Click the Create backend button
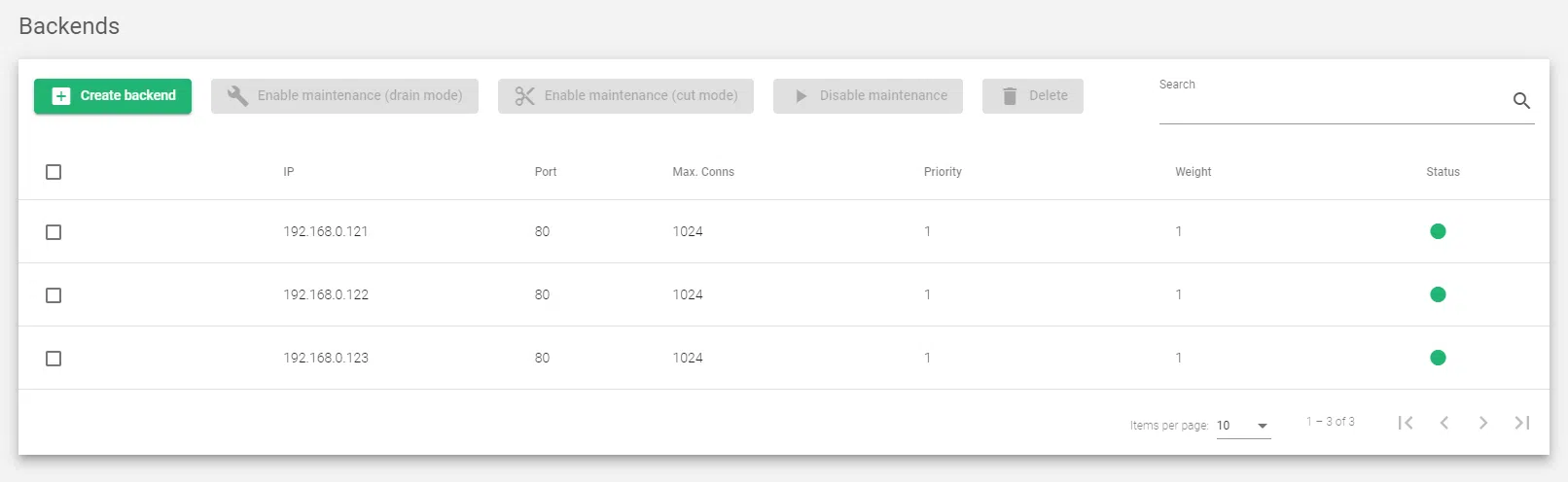Screen dimensions: 1568x482 point(113,96)
